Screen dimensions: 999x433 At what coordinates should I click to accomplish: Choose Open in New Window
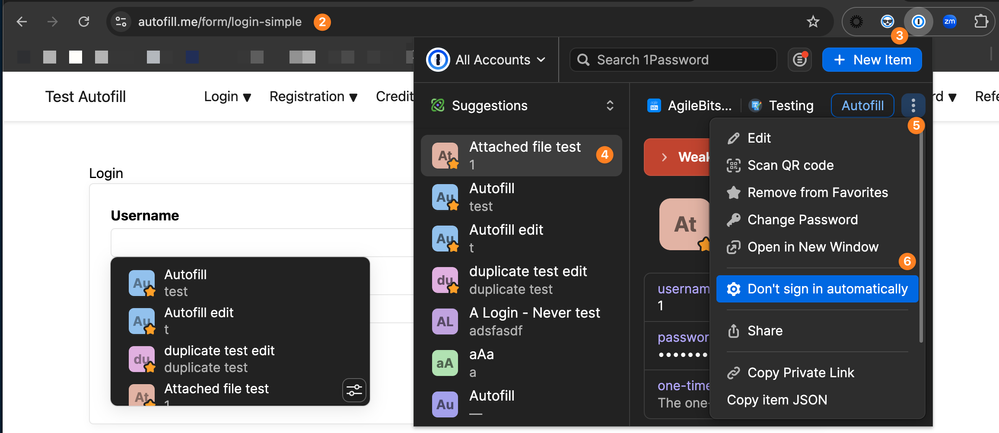817,247
